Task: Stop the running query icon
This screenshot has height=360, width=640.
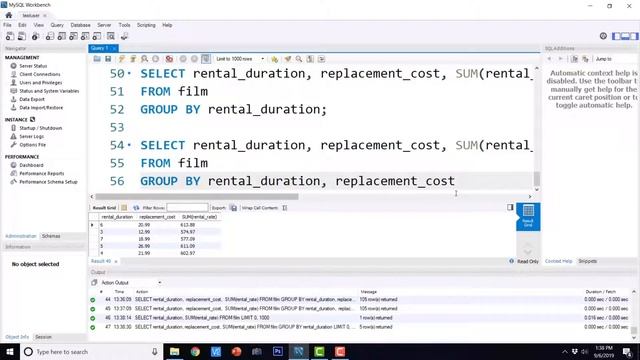Action: coord(156,59)
